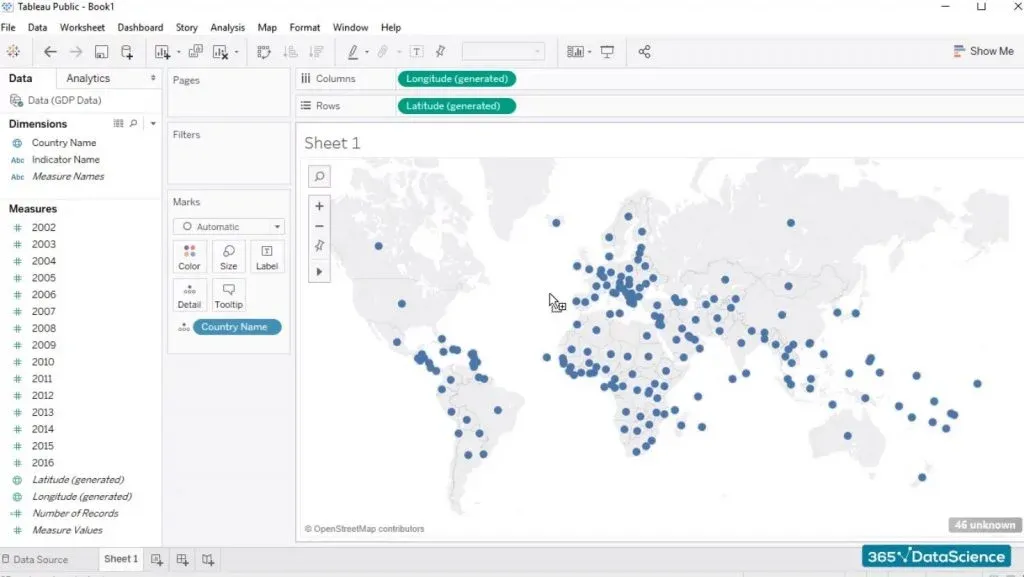Screen dimensions: 1024x577
Task: Add a new dashboard from bottom tabs
Action: 182,559
